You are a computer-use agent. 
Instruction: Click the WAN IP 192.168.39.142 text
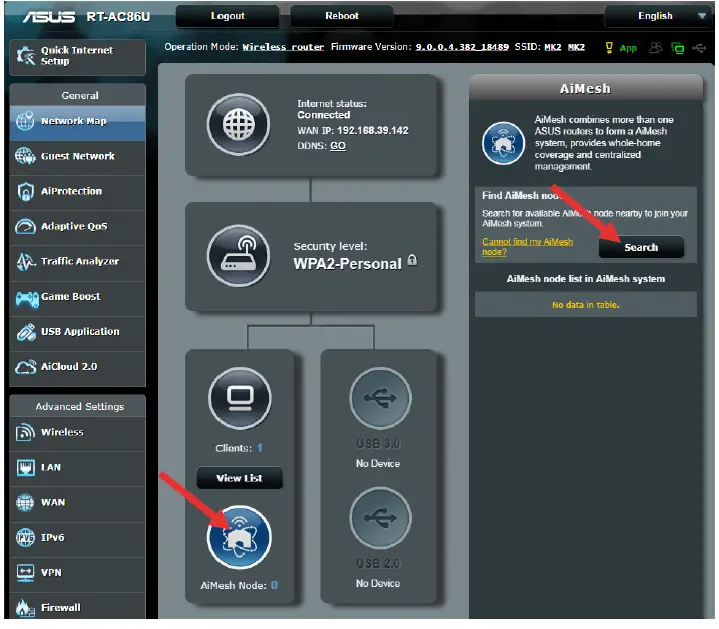click(x=372, y=131)
